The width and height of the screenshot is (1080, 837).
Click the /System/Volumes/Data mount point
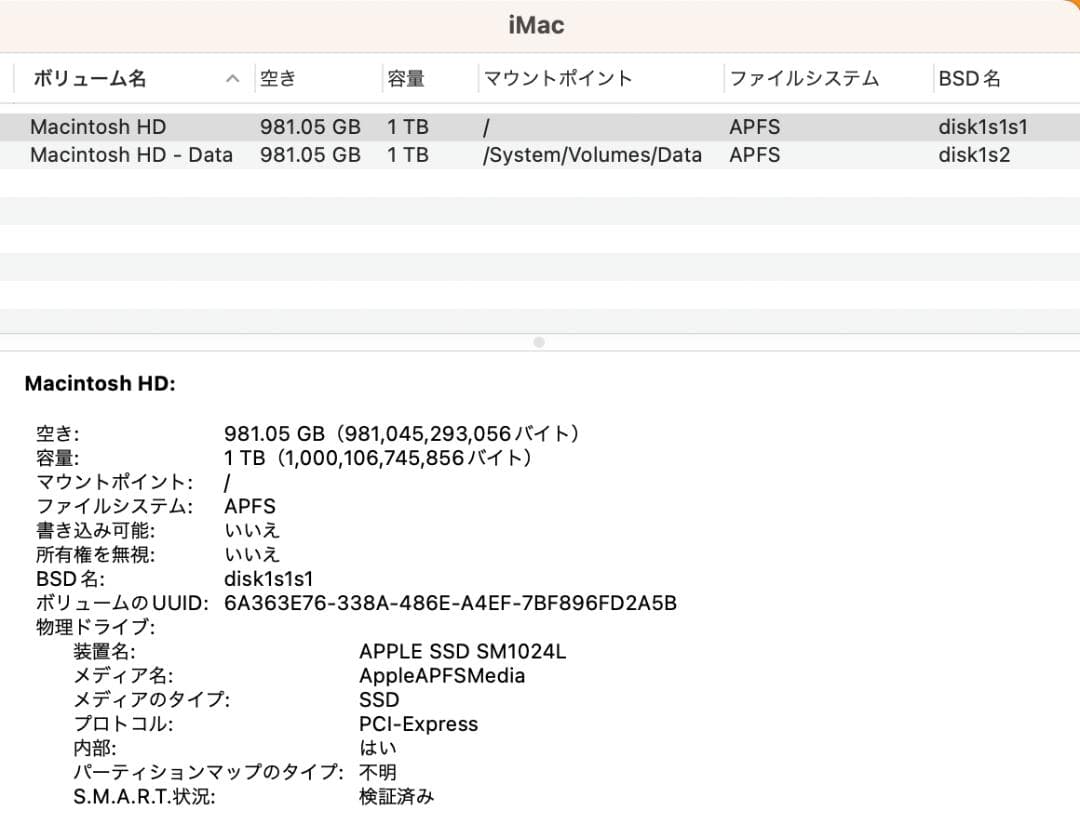[593, 155]
